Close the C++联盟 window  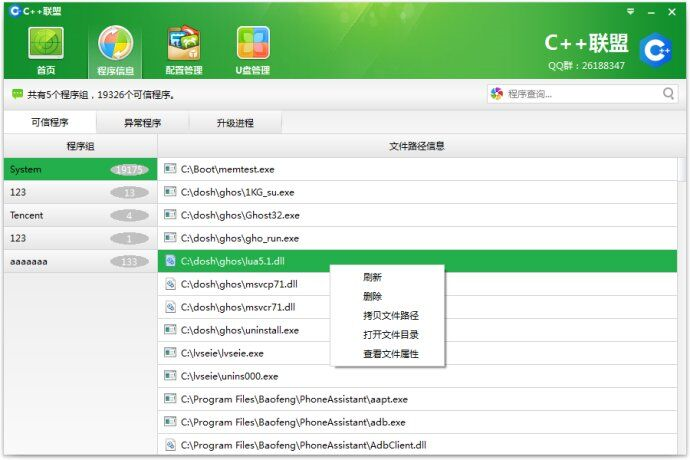[672, 12]
